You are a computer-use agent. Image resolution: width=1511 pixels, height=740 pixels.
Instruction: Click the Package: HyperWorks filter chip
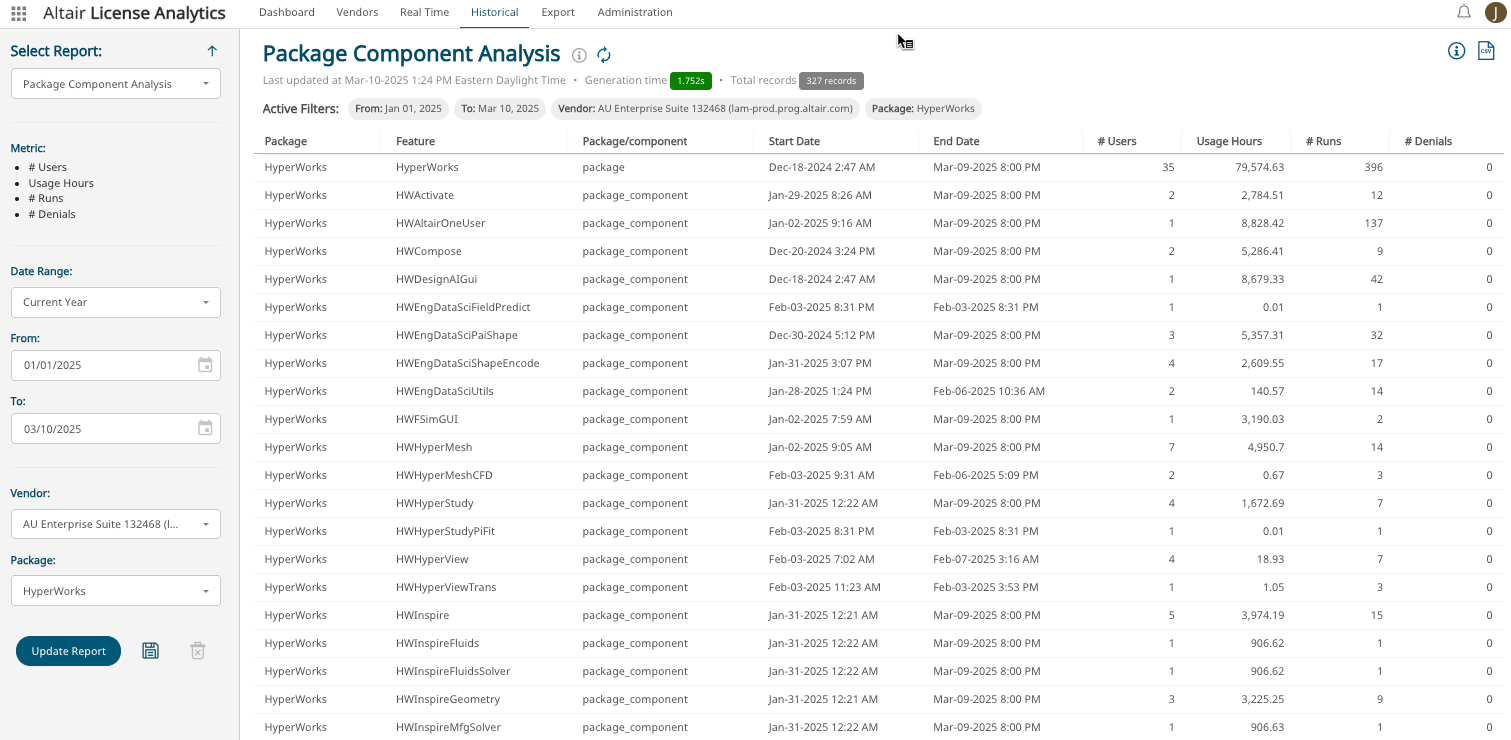click(924, 108)
